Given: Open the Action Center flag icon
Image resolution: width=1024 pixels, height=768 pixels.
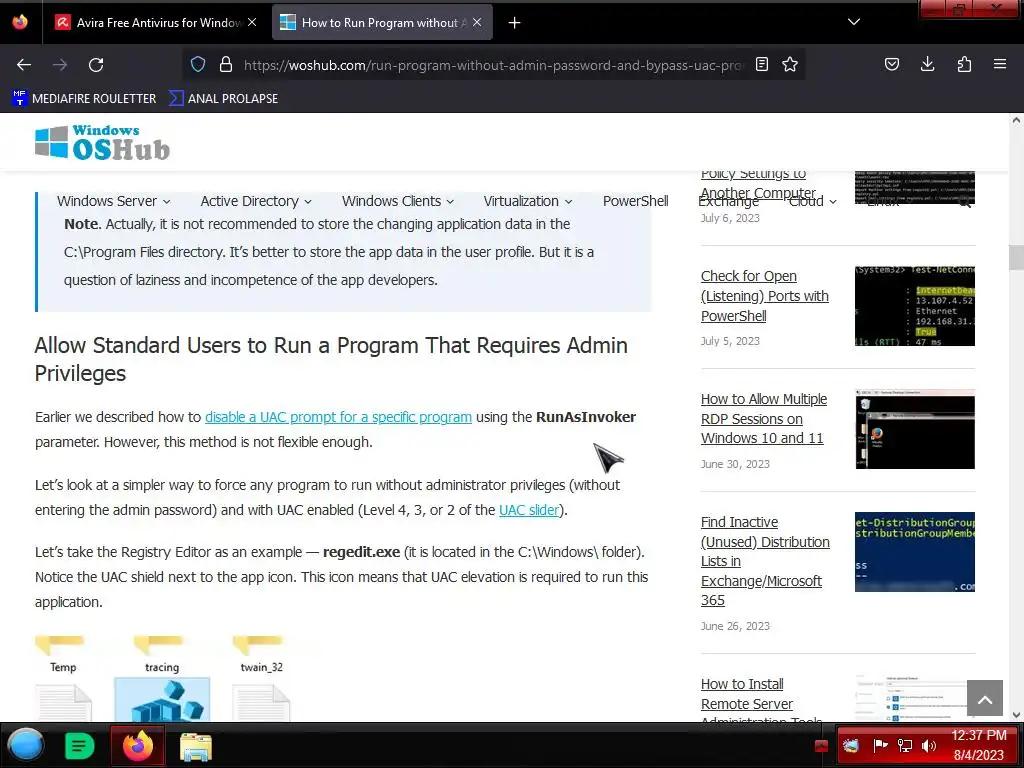Looking at the screenshot, I should pyautogui.click(x=880, y=746).
